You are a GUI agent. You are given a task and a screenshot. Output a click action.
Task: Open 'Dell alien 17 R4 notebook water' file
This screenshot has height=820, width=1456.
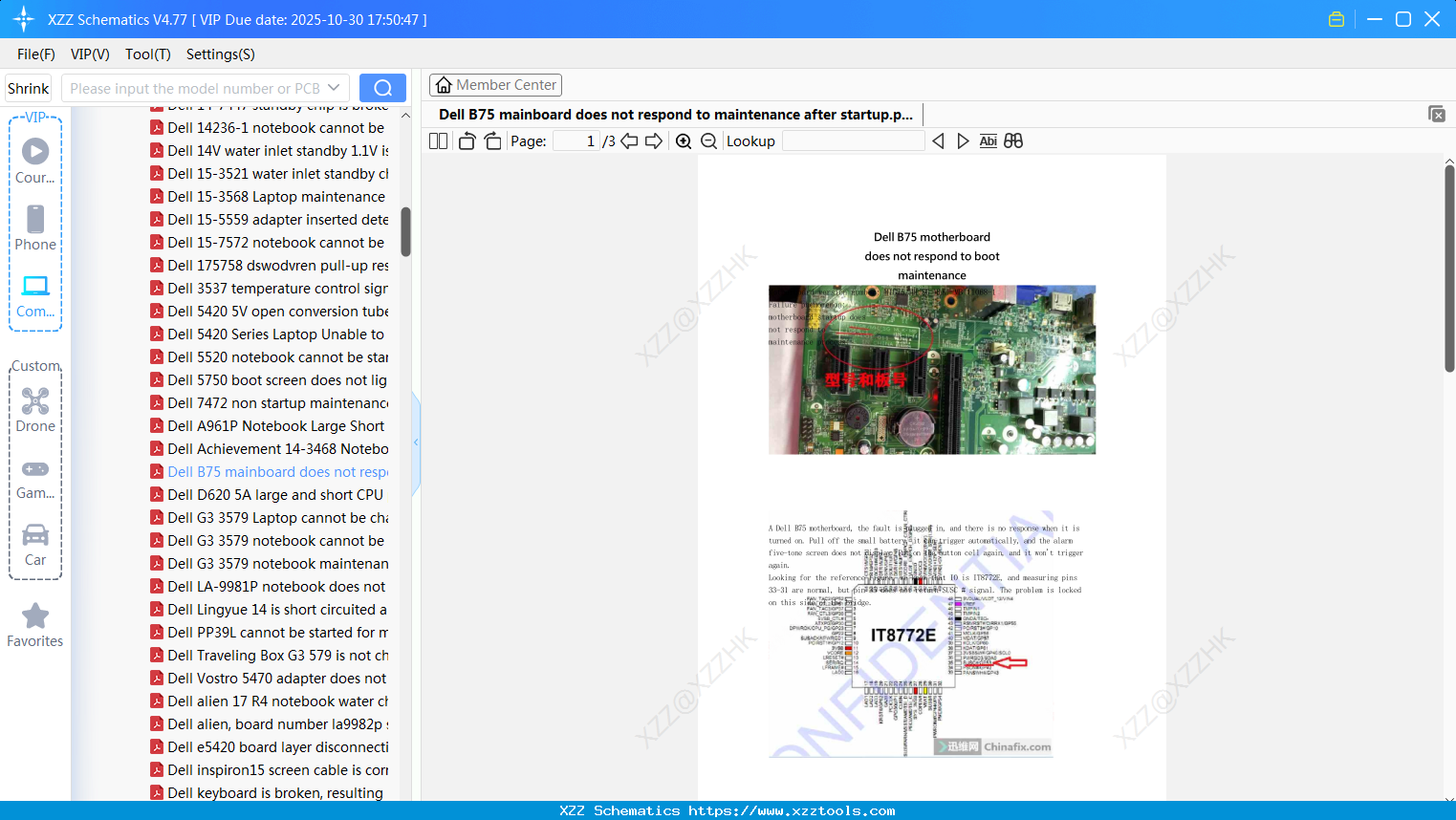pyautogui.click(x=270, y=701)
